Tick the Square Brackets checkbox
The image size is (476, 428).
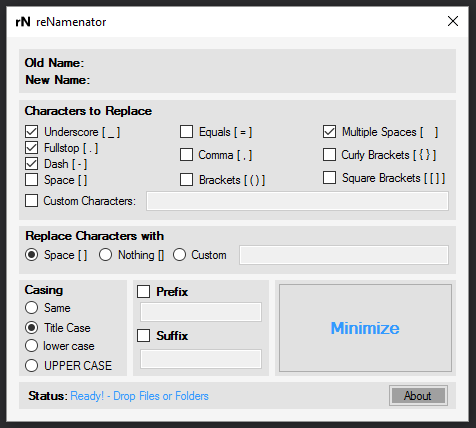tap(329, 178)
